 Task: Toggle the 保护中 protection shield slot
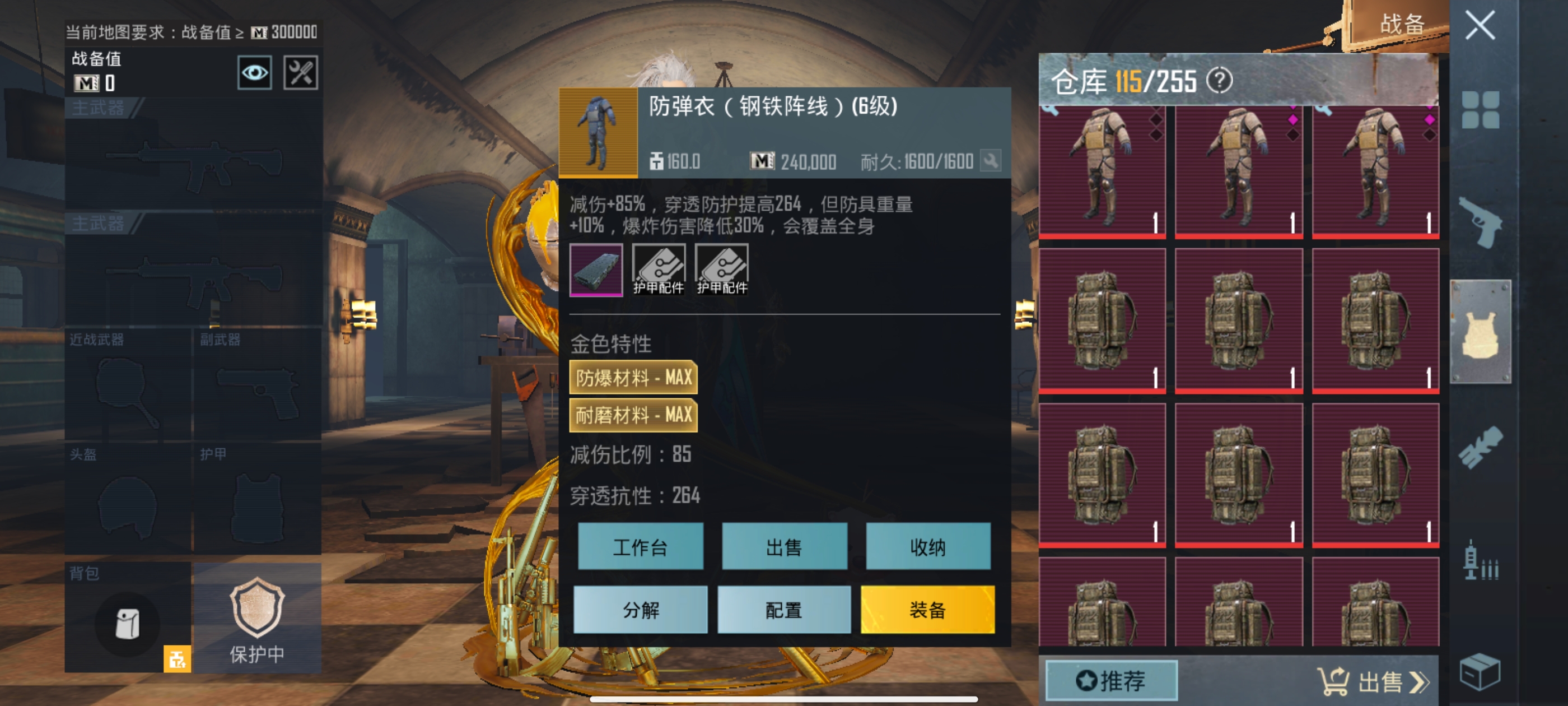[x=257, y=617]
